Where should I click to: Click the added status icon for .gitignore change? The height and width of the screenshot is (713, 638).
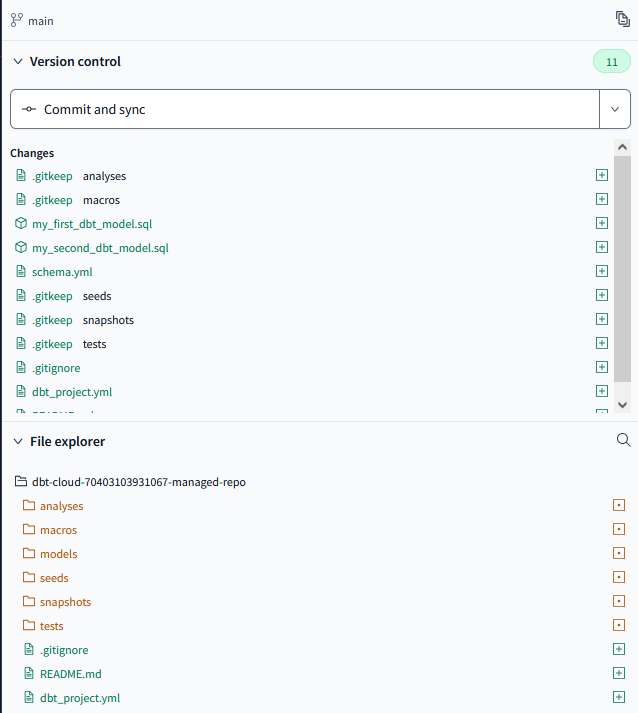[x=602, y=367]
